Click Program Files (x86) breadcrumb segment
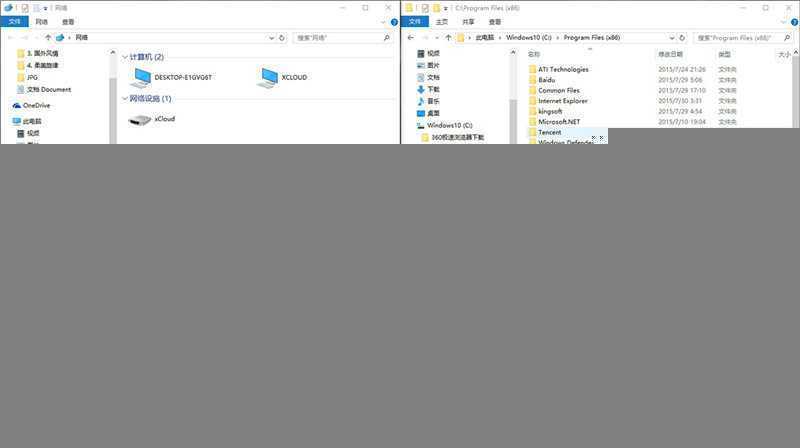The height and width of the screenshot is (448, 800). click(592, 37)
